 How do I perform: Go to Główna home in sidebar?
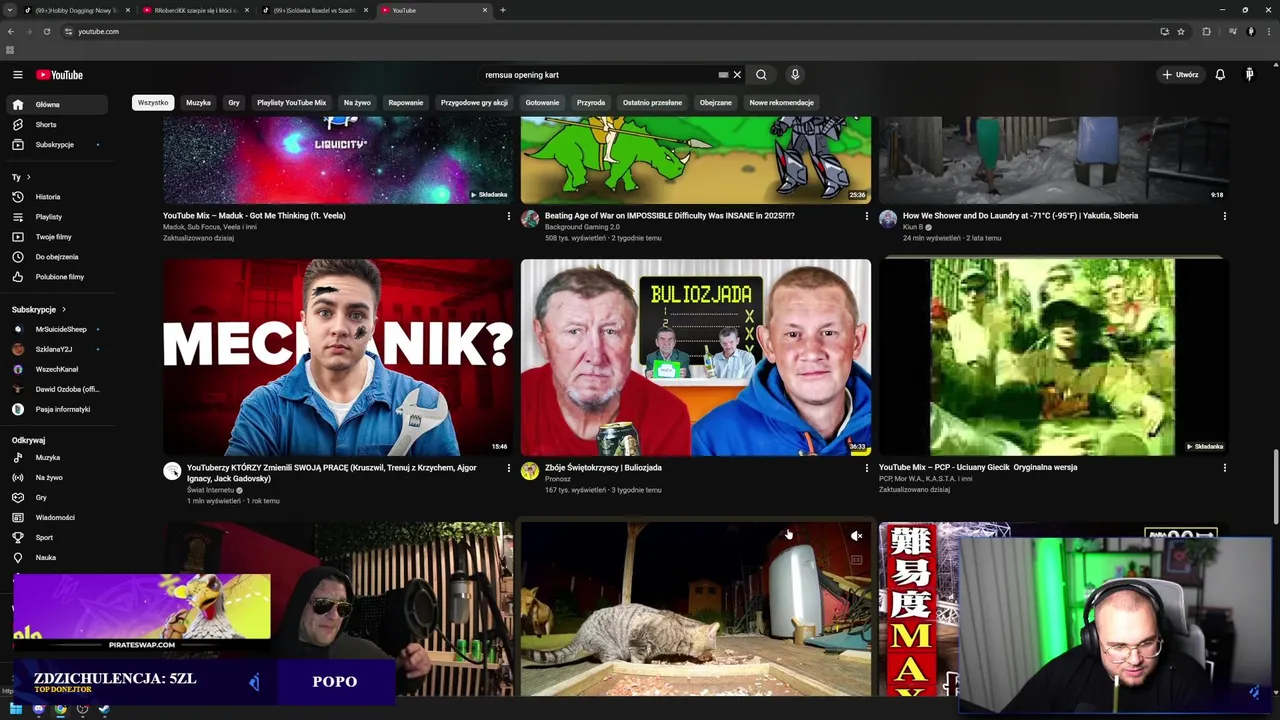58,105
